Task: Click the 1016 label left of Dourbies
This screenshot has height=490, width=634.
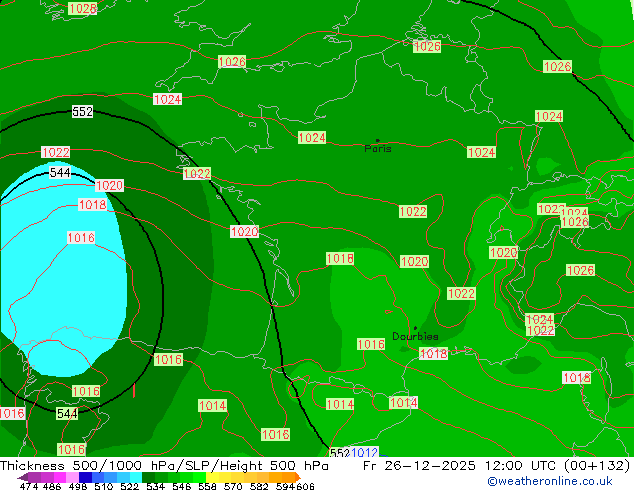Action: 371,344
